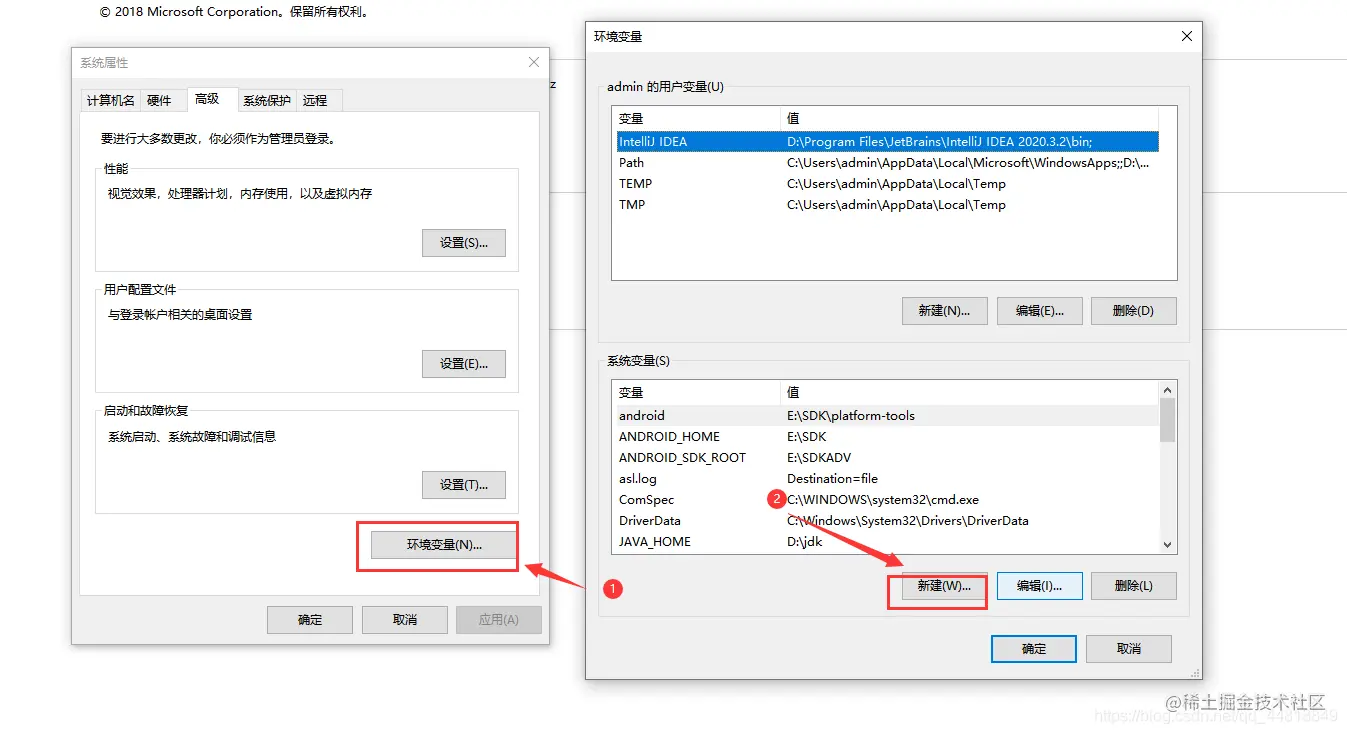This screenshot has height=734, width=1347.
Task: Delete system variable with 删除(L)
Action: pos(1133,586)
